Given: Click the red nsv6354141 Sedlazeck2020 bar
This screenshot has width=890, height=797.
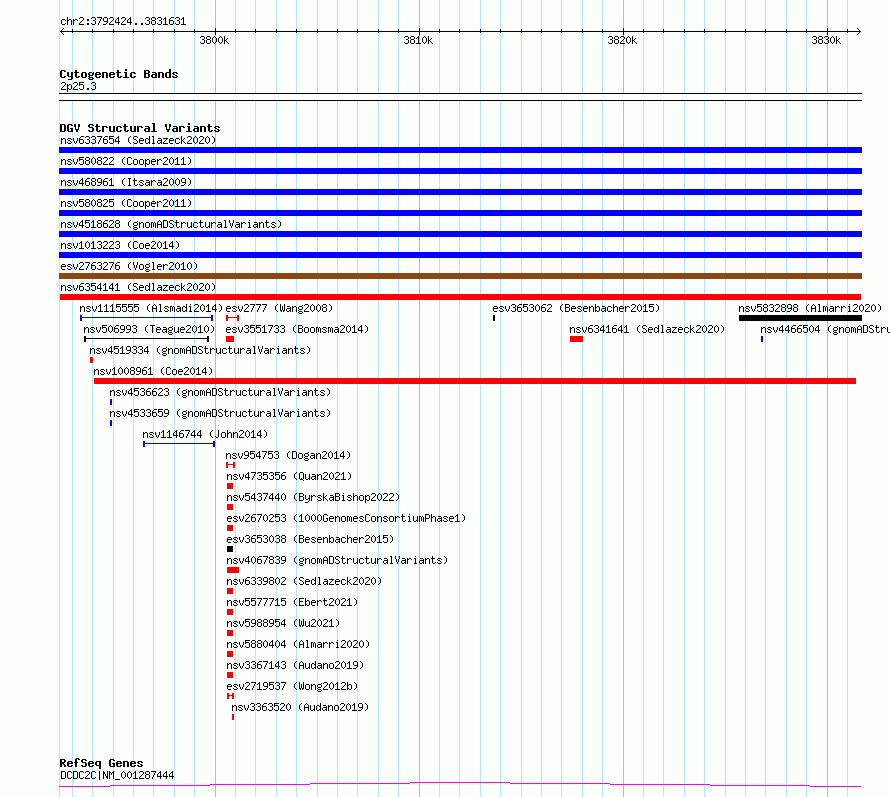Looking at the screenshot, I should pyautogui.click(x=460, y=297).
